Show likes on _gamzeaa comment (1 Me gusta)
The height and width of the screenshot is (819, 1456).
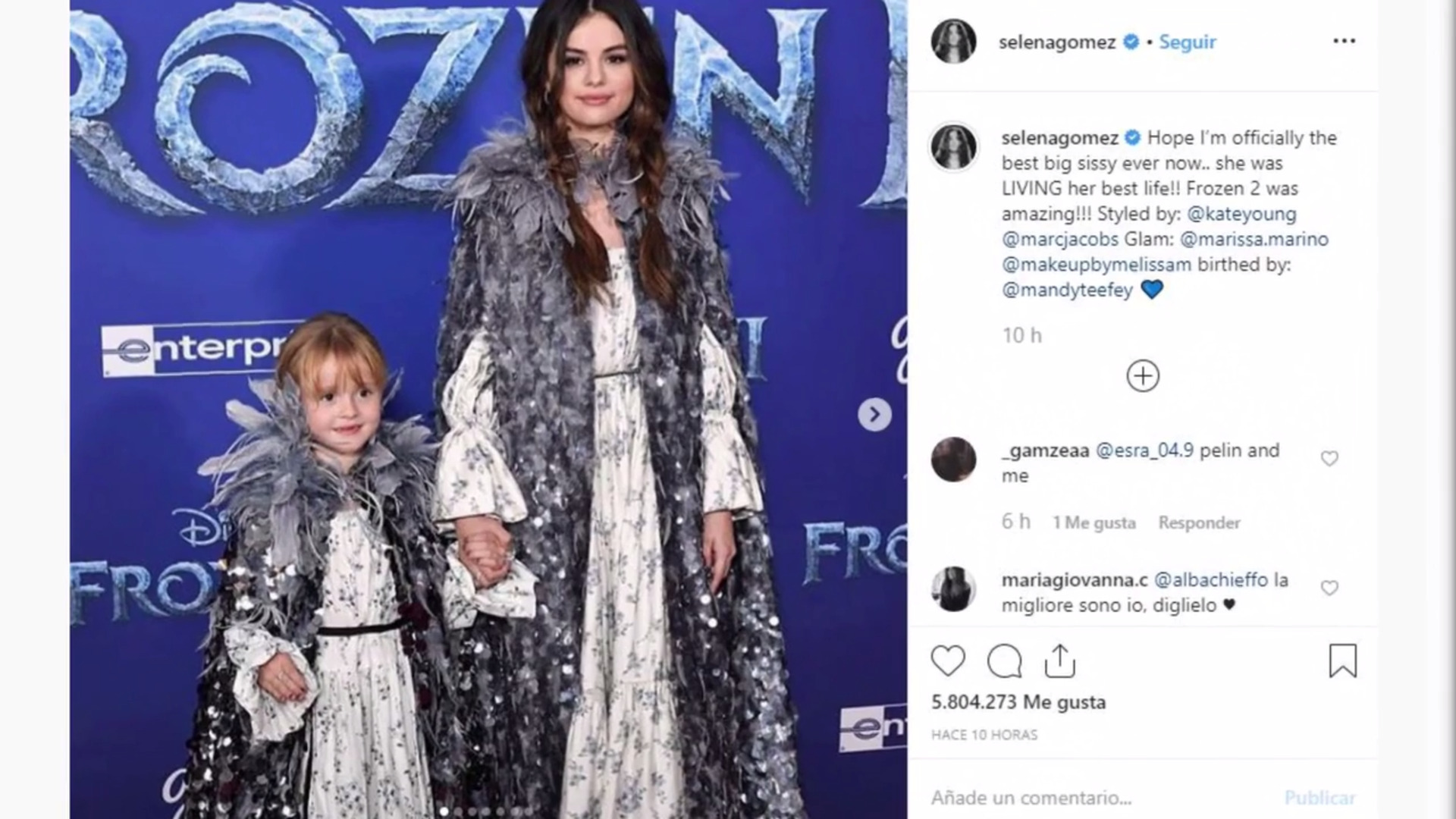coord(1094,522)
